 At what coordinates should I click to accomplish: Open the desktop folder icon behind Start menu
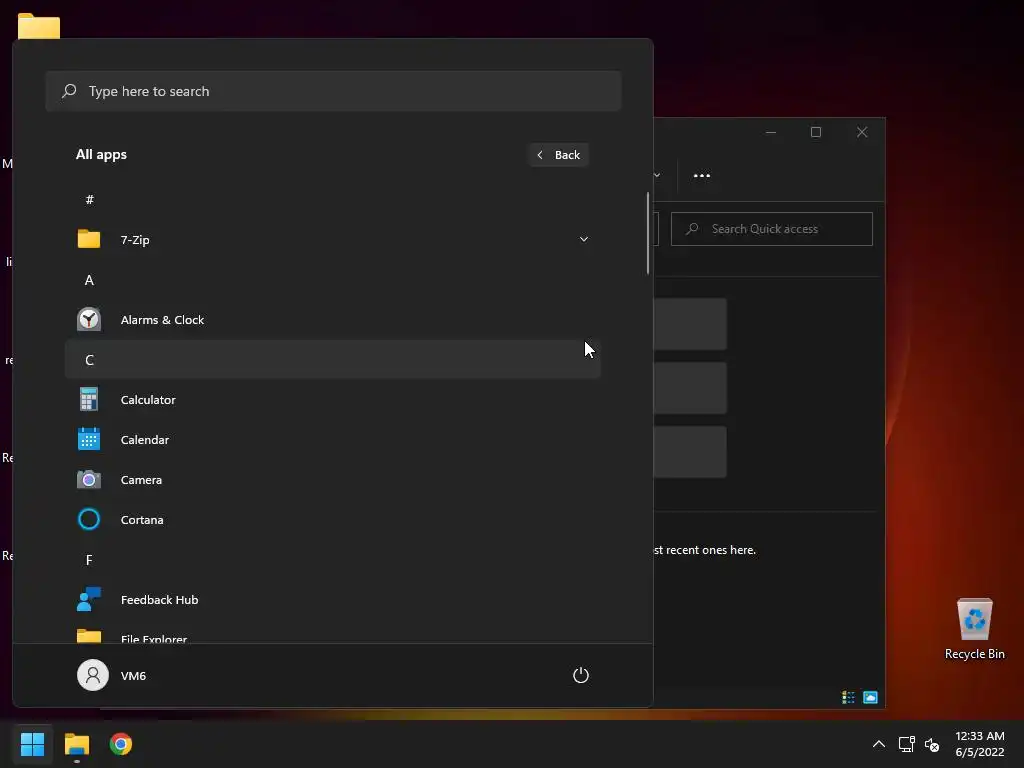tap(39, 26)
